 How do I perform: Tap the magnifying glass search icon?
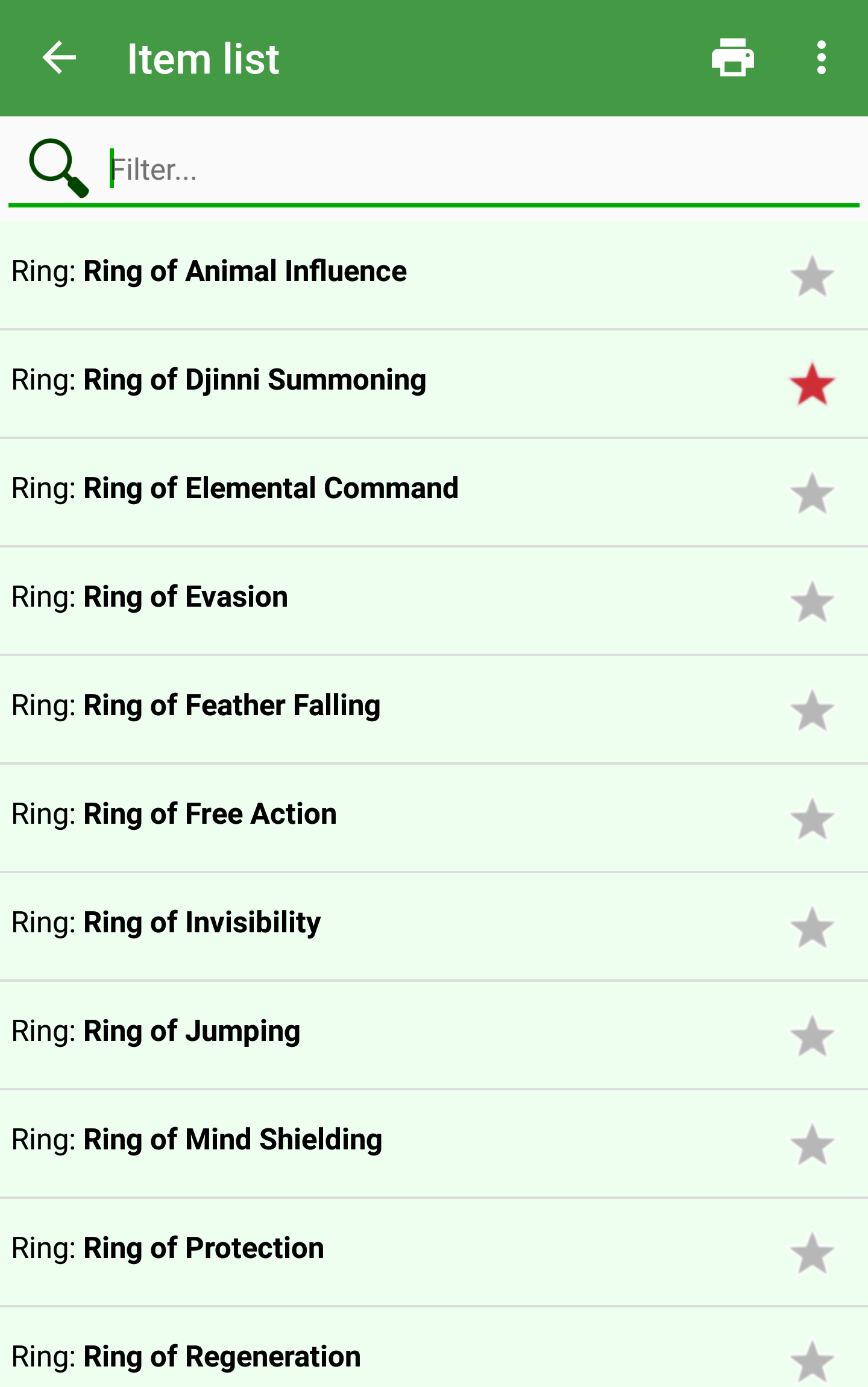coord(58,168)
